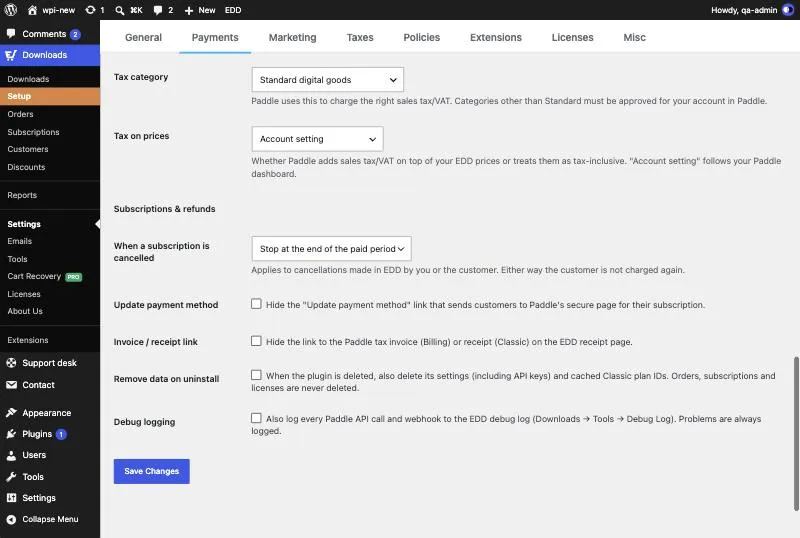Image resolution: width=800 pixels, height=538 pixels.
Task: Open the subscription cancelled behavior dropdown
Action: click(x=331, y=249)
